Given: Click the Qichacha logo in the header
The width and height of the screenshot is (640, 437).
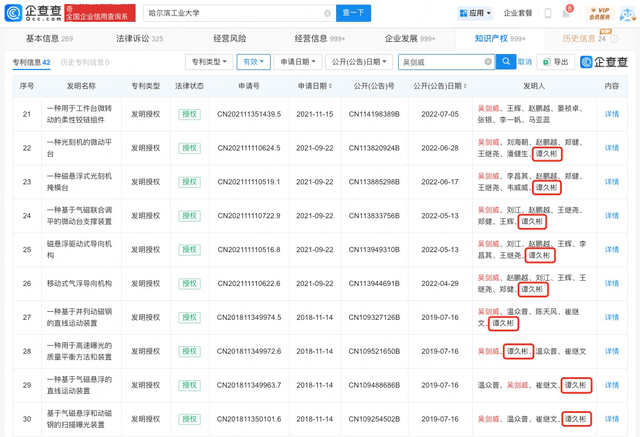Looking at the screenshot, I should 34,12.
